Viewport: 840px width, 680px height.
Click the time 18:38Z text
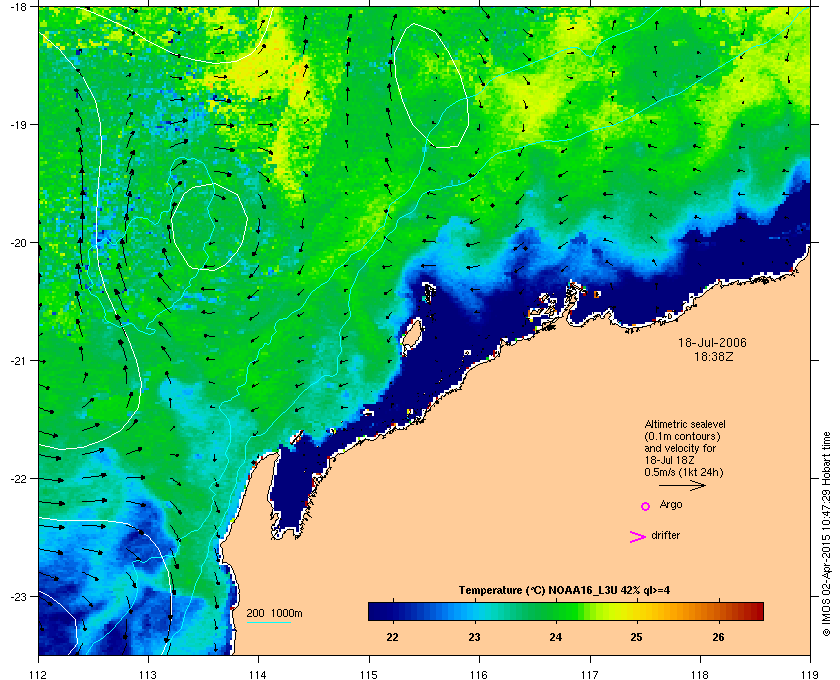tap(714, 356)
